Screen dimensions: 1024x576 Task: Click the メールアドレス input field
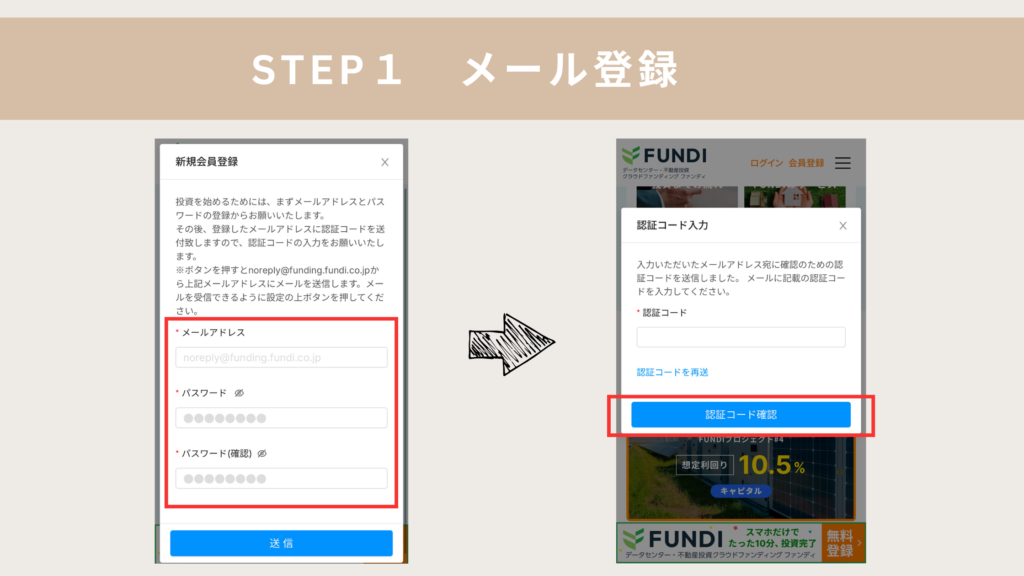[x=281, y=357]
